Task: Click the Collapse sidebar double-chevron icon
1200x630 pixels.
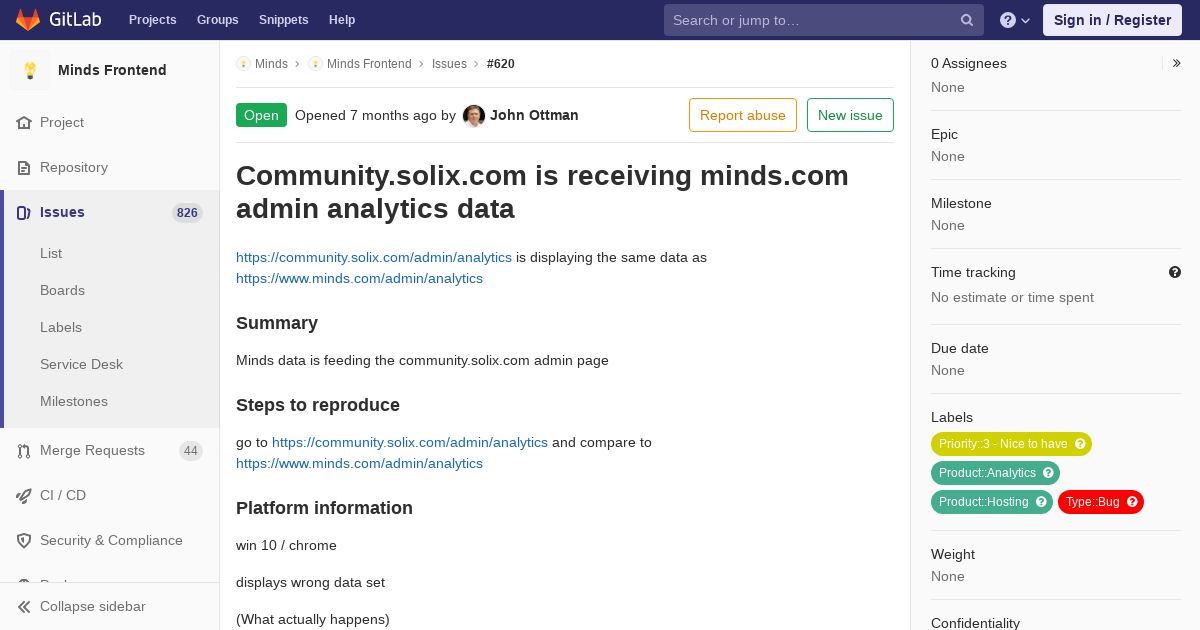Action: coord(24,606)
